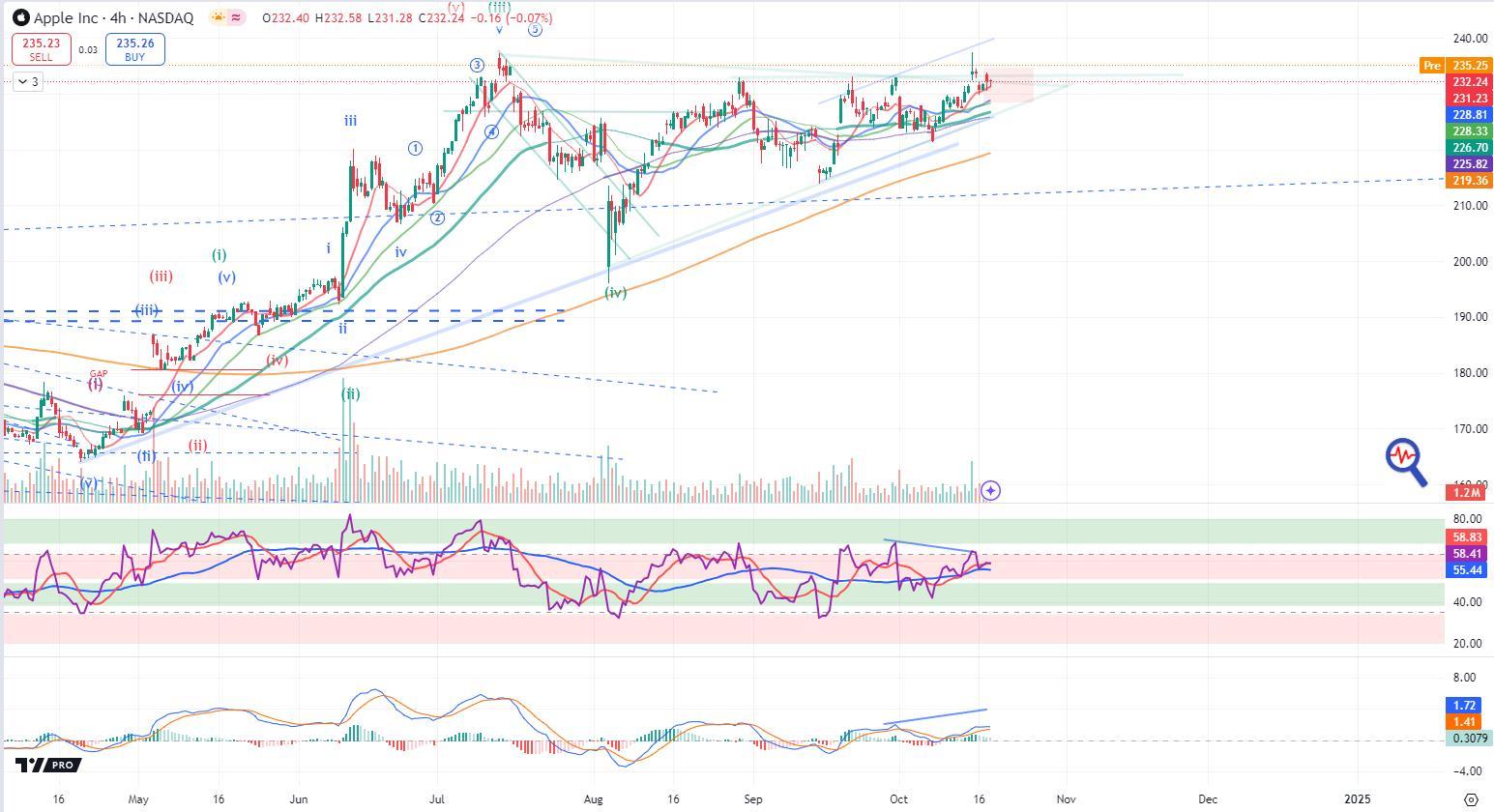Collapse the indicator legend showing 3

[29, 82]
